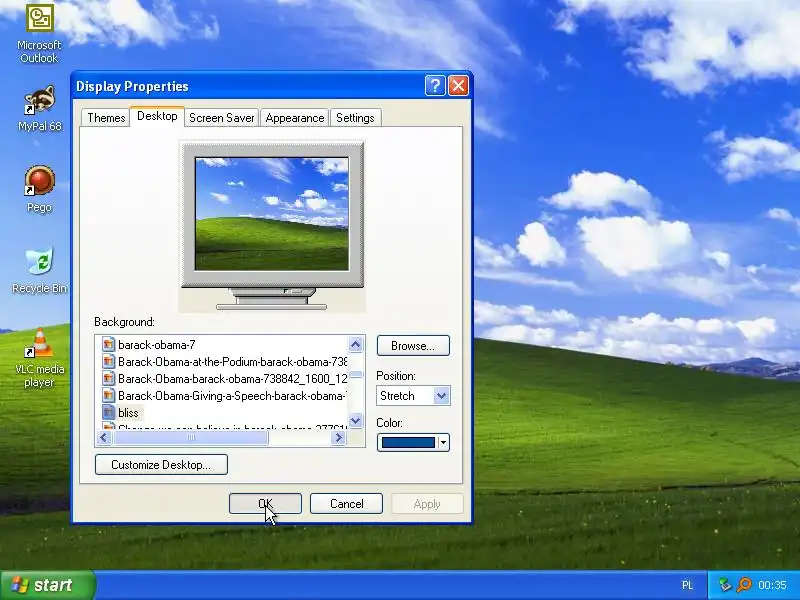
Task: Click the file icon beside Barack-Obama-at-the-Podium
Action: coord(108,362)
